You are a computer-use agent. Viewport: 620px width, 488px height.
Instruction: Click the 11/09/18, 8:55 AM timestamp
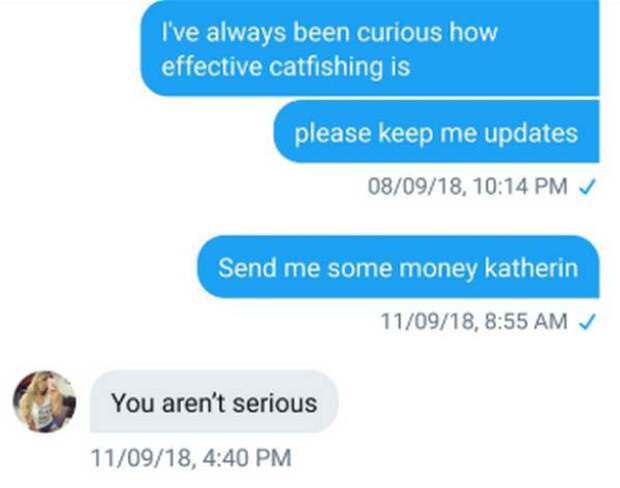coord(474,321)
